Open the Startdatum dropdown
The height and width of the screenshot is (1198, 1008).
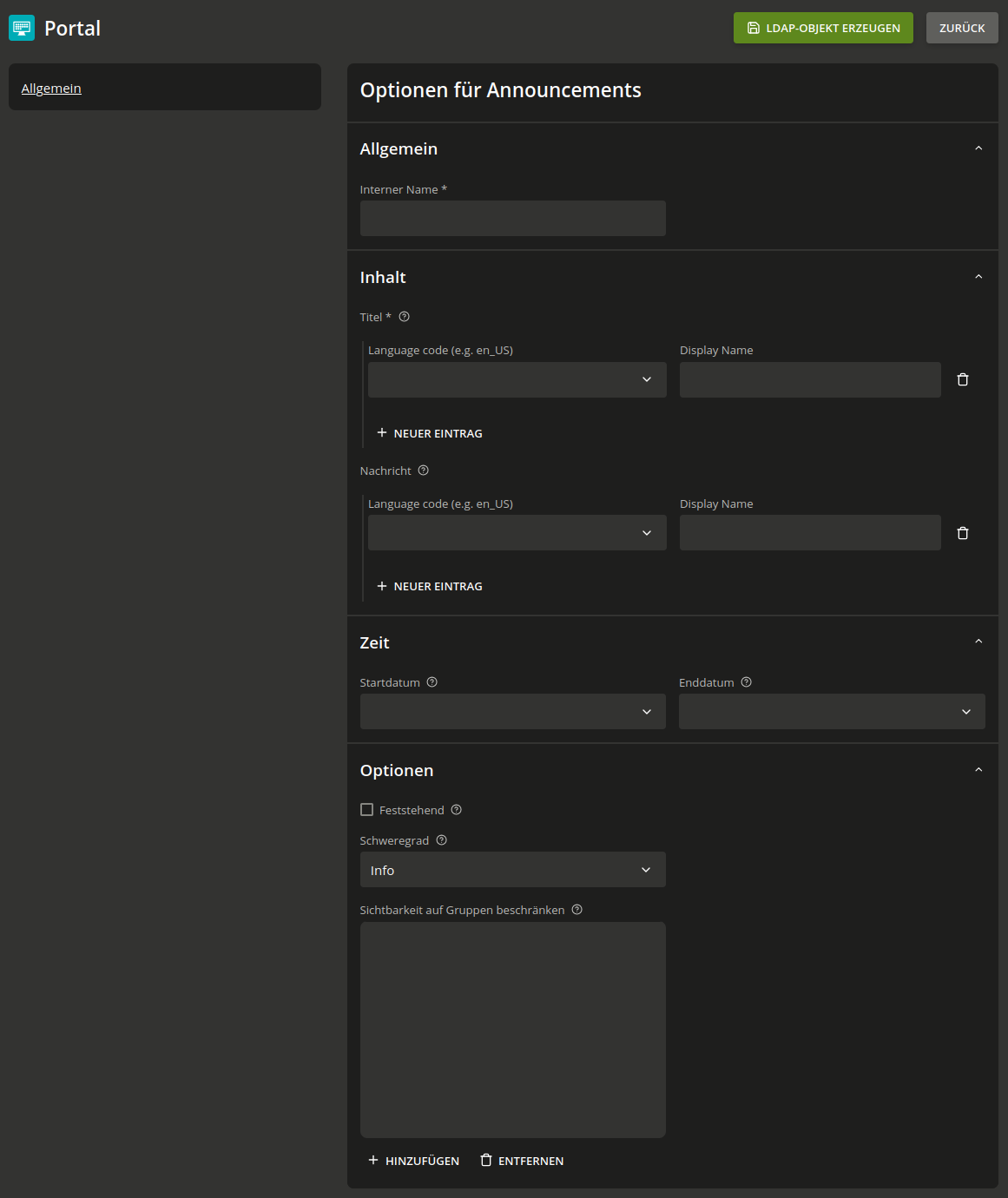click(512, 711)
